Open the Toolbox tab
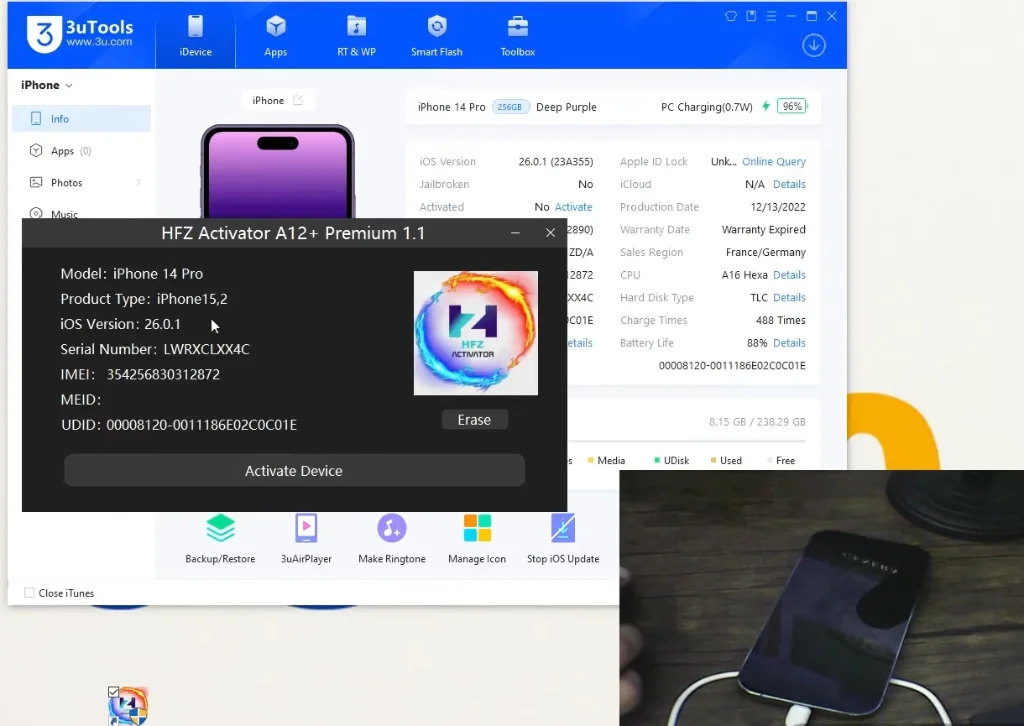 click(x=517, y=37)
